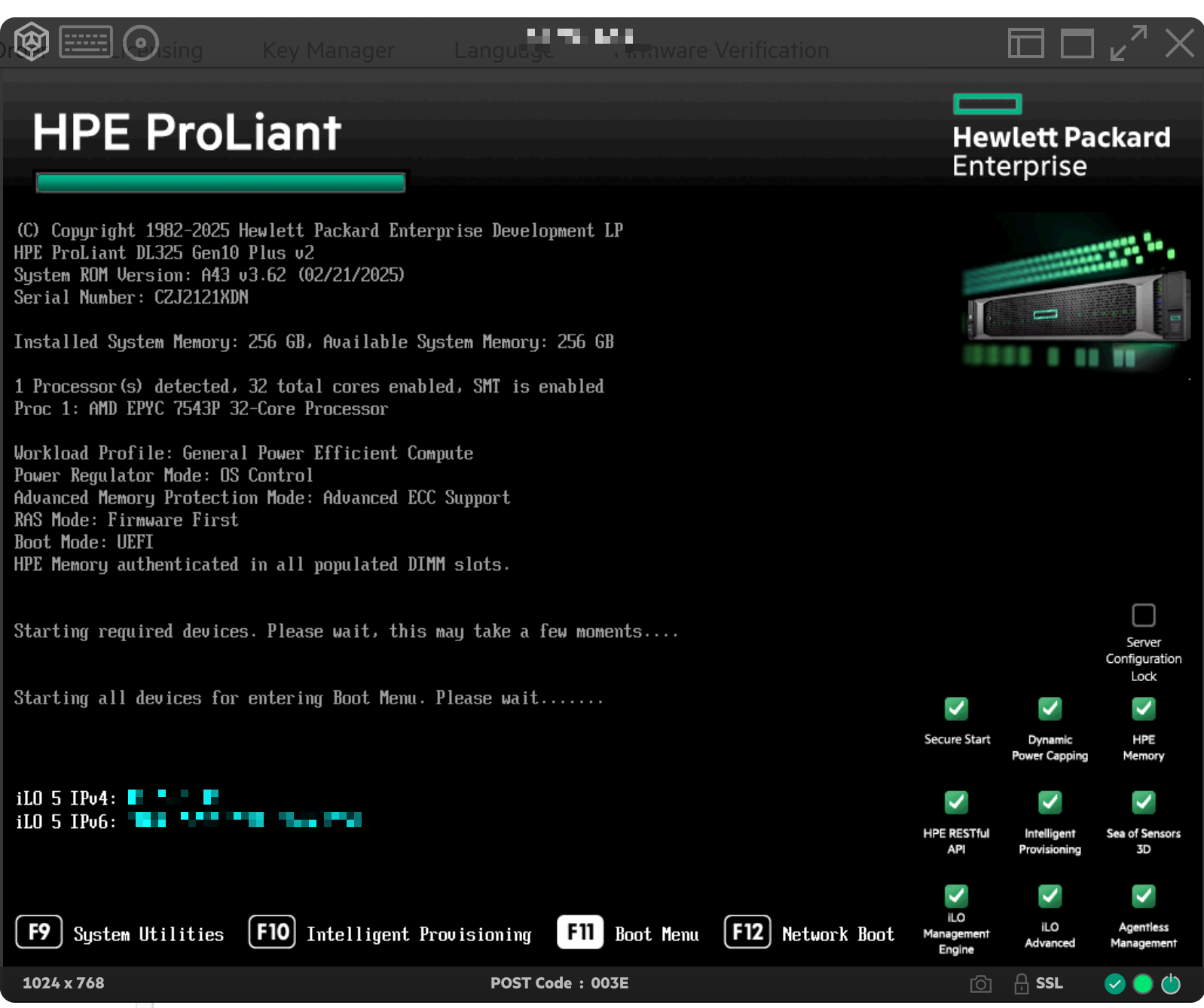Toggle the Dynamic Power Capping checkbox
Screen dimensions: 1204x1008
(1050, 709)
